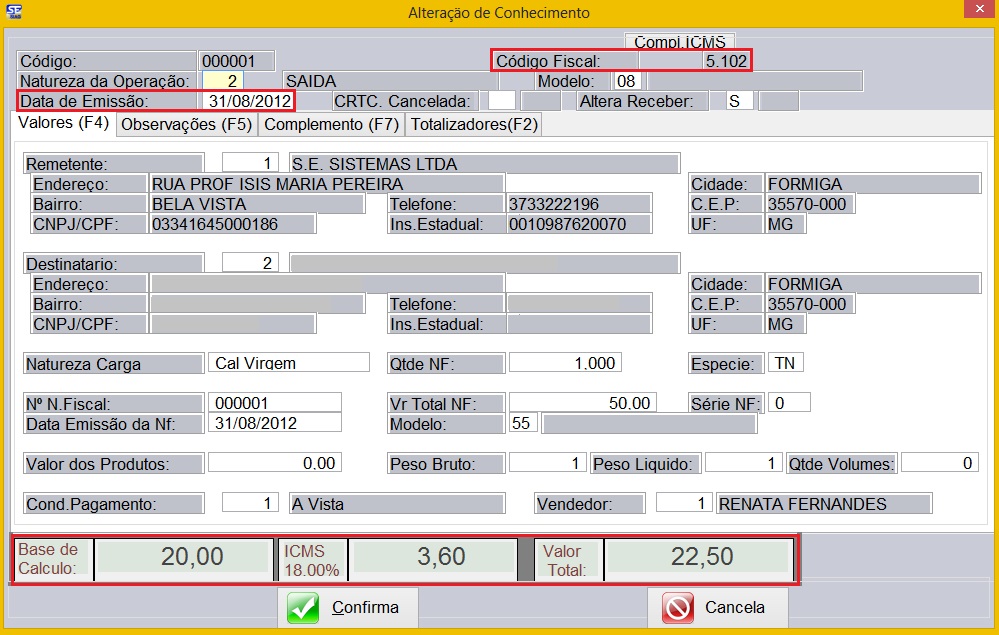999x635 pixels.
Task: Open the Complemento (F7) tab
Action: 331,125
